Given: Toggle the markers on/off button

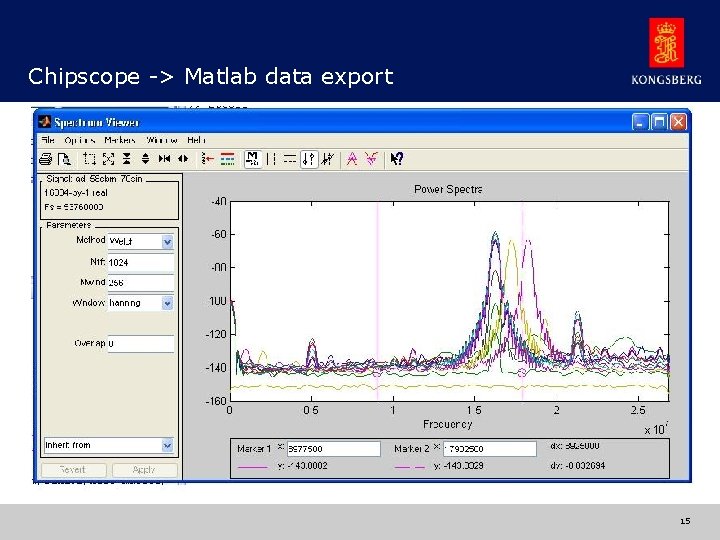Looking at the screenshot, I should point(253,159).
